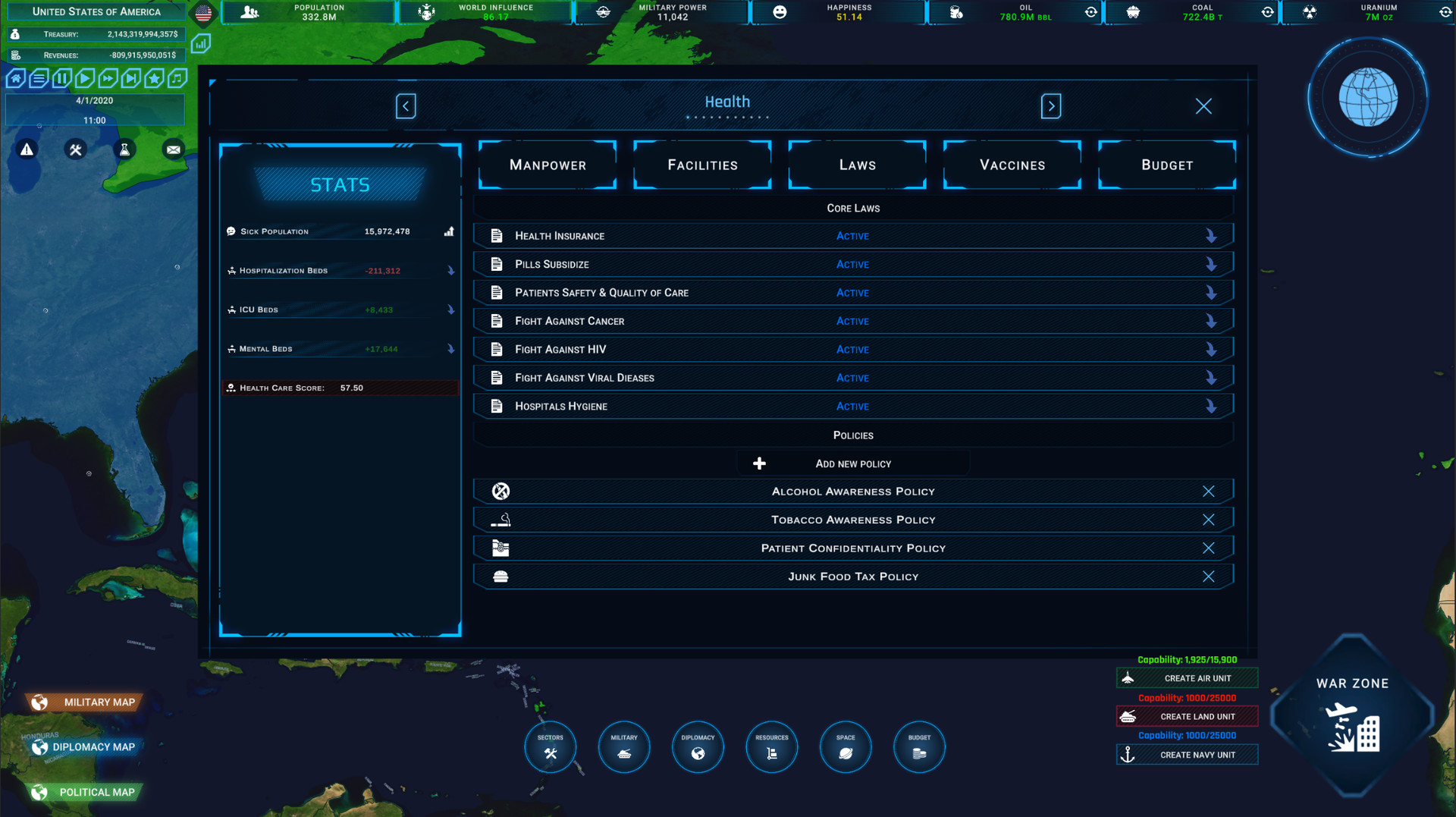Open the Space panel planet icon

tap(846, 746)
